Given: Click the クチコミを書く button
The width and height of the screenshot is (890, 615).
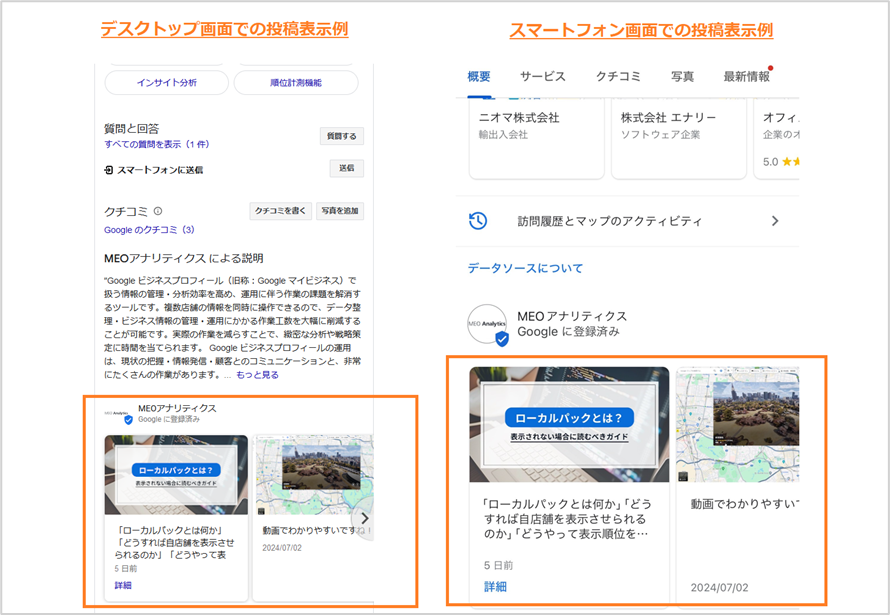Looking at the screenshot, I should (280, 211).
